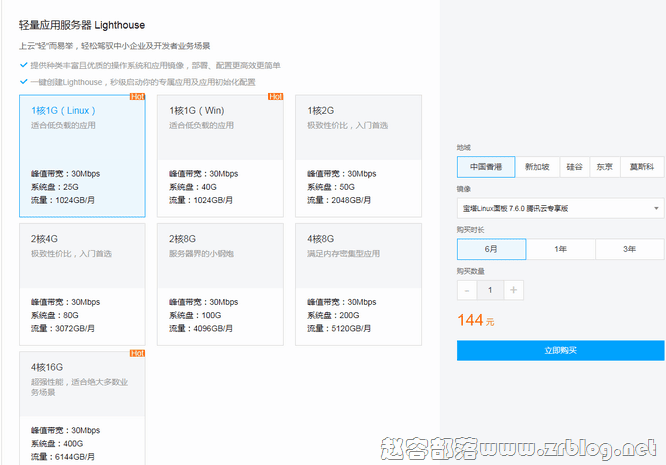This screenshot has height=465, width=666.
Task: Set purchase duration to 6月
Action: click(x=491, y=249)
